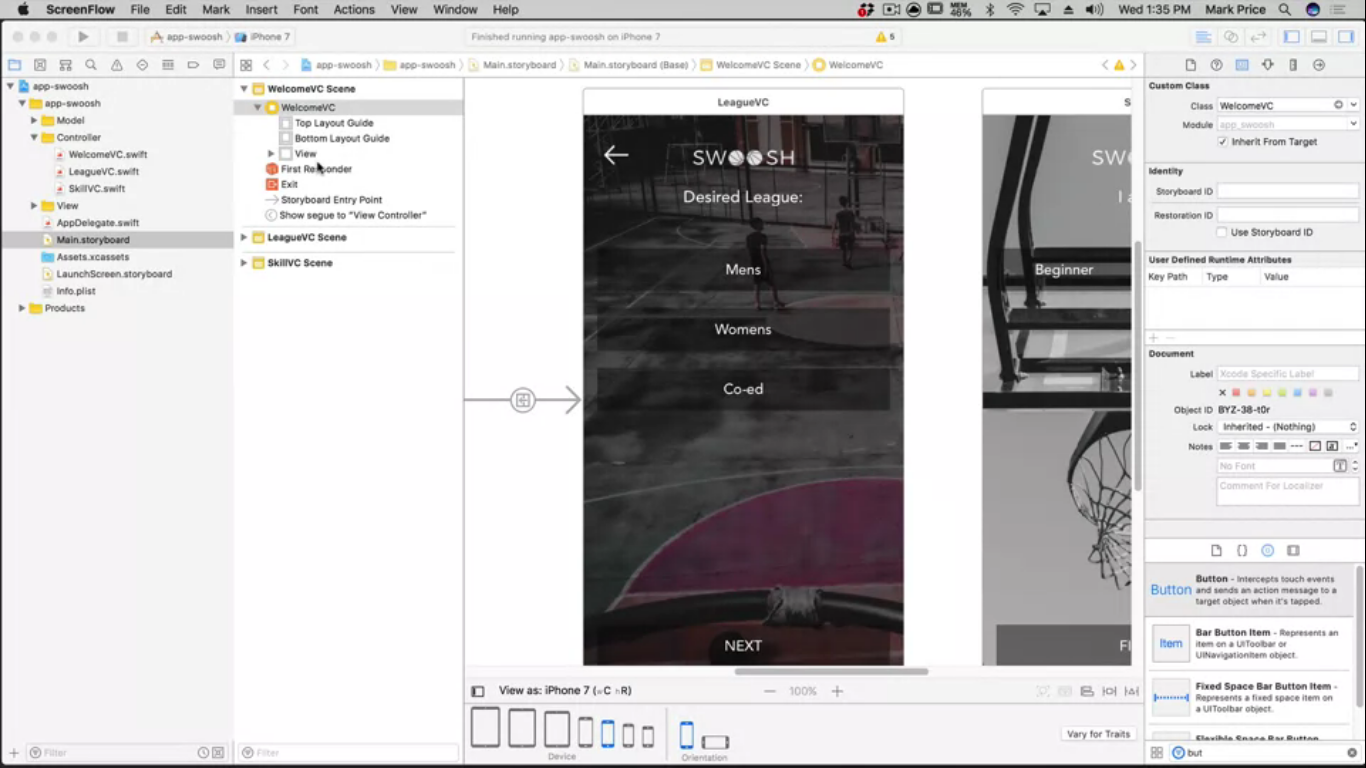Click the Womens button on canvas

pyautogui.click(x=743, y=329)
